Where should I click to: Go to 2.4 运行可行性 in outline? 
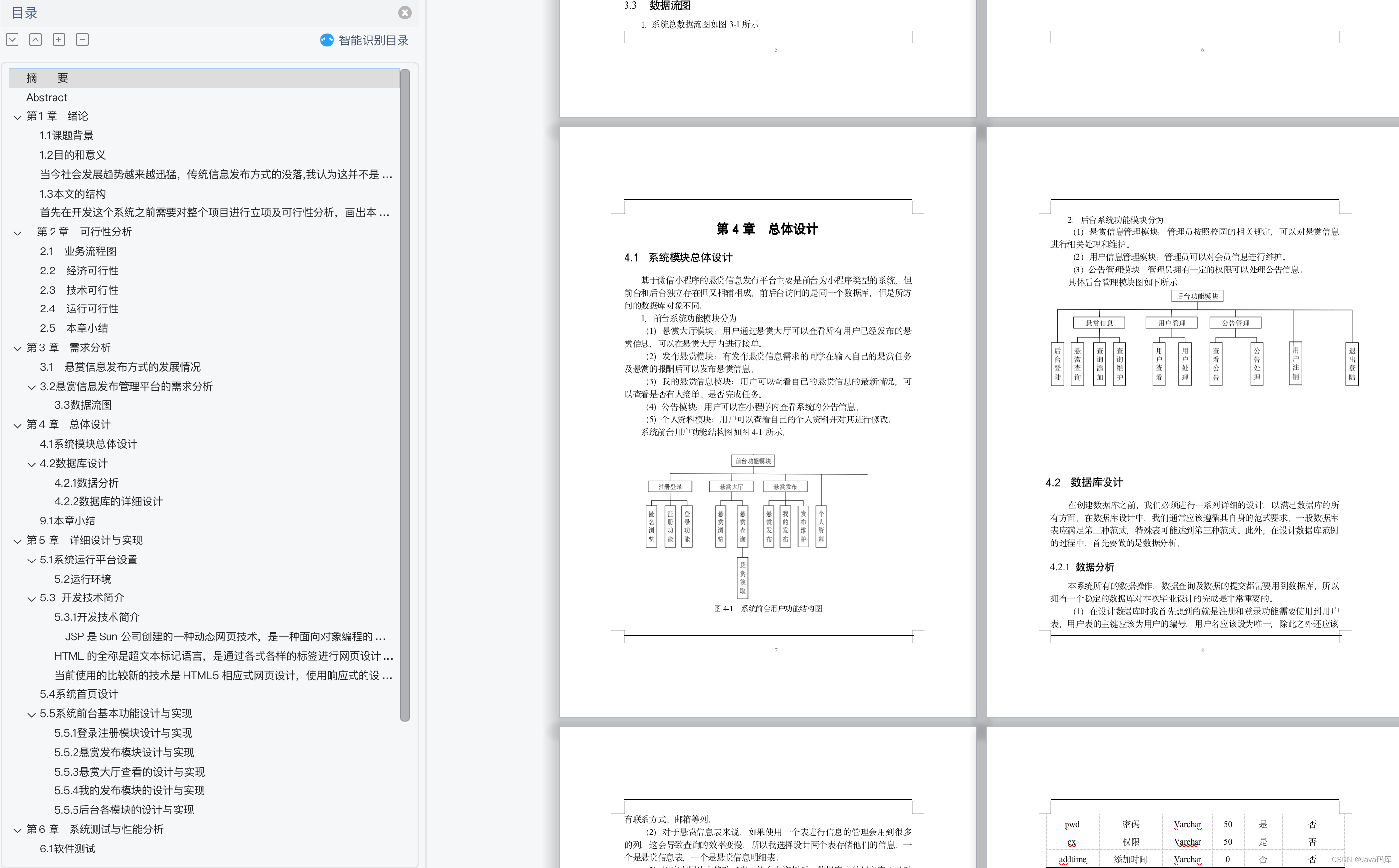pos(79,309)
